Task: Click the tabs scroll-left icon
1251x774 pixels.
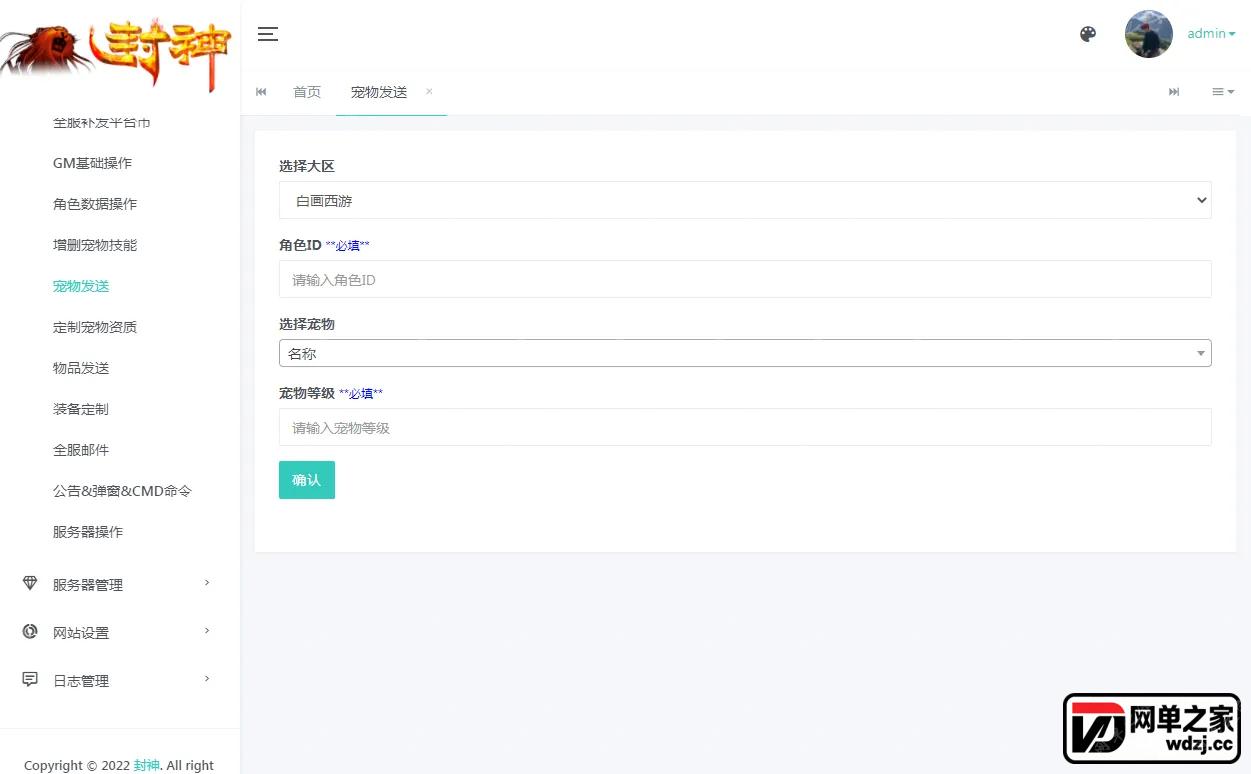Action: coord(261,92)
